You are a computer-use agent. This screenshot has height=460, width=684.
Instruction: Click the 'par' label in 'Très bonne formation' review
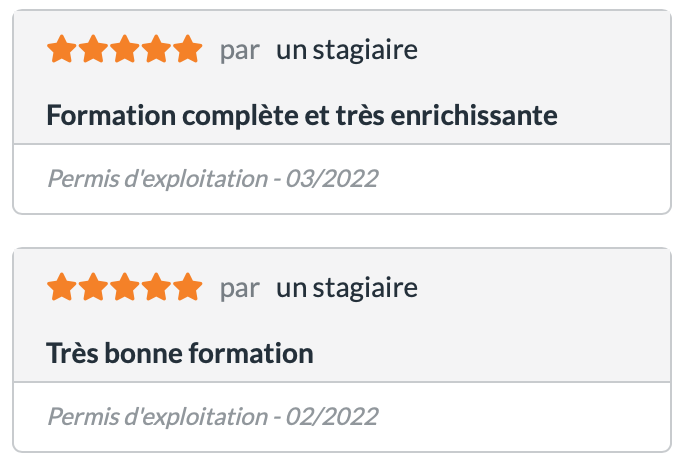(x=240, y=290)
